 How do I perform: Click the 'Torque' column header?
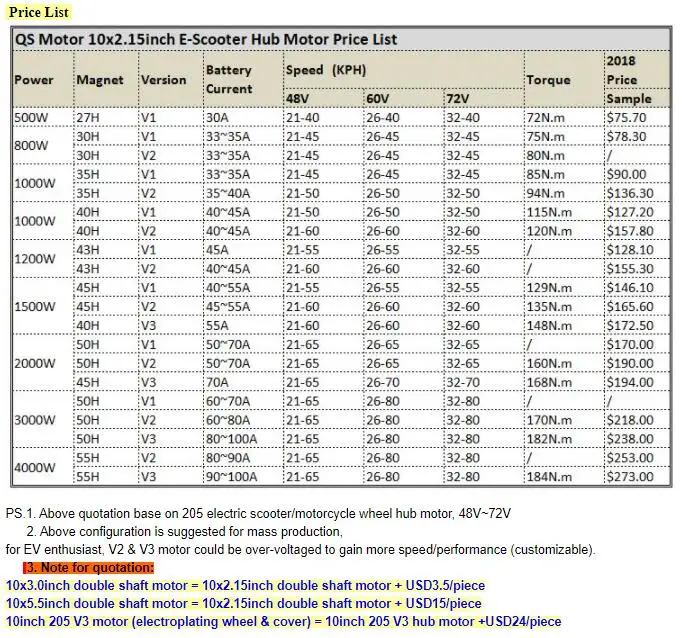coord(548,80)
